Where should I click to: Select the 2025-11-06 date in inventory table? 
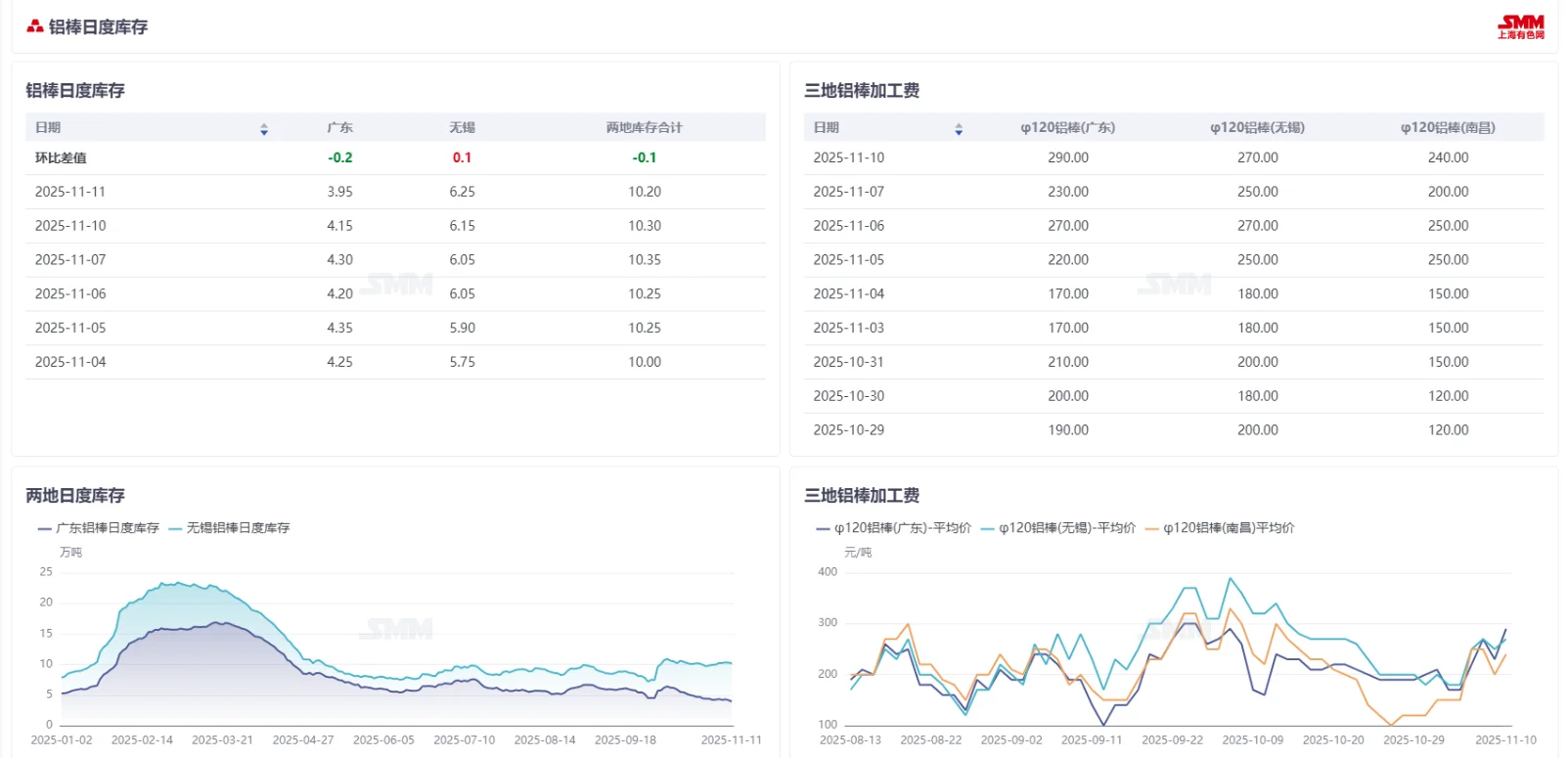coord(70,294)
